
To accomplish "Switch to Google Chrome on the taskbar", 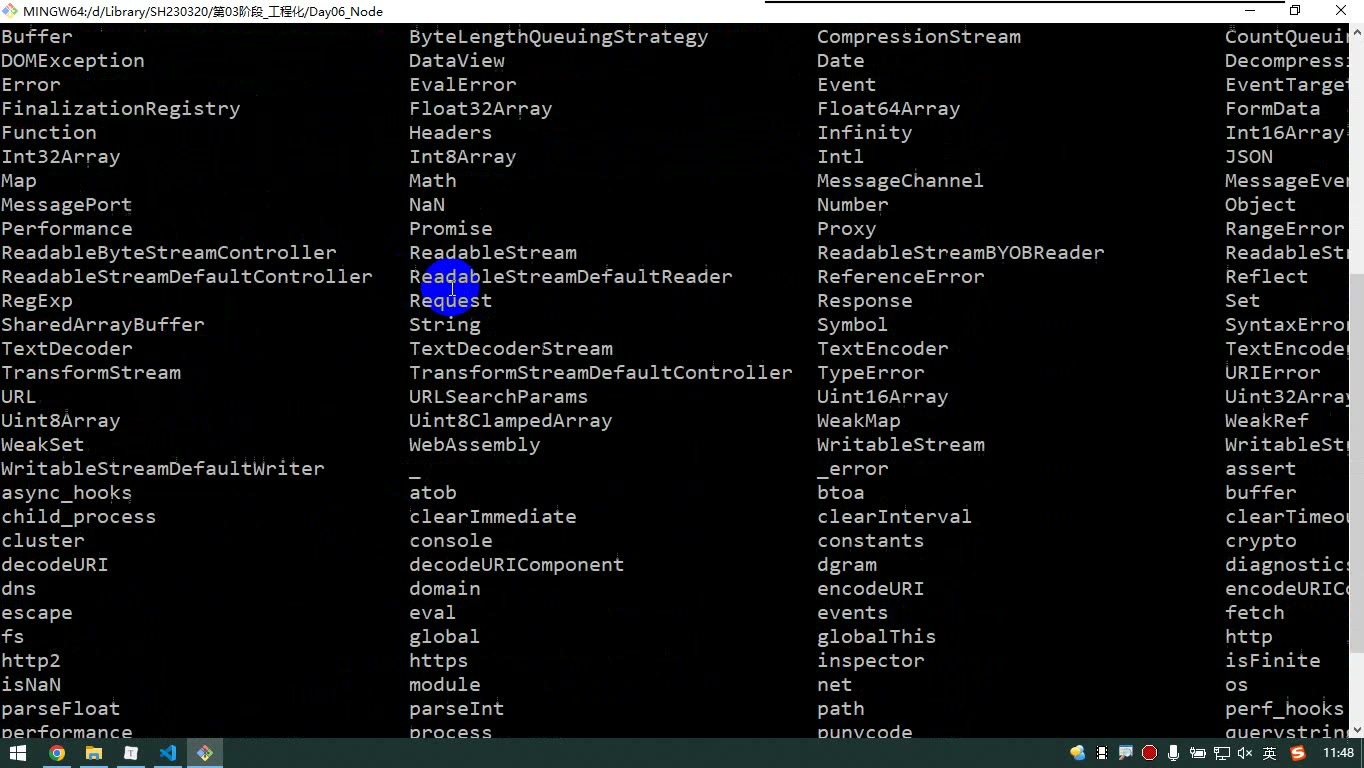I will pyautogui.click(x=57, y=753).
